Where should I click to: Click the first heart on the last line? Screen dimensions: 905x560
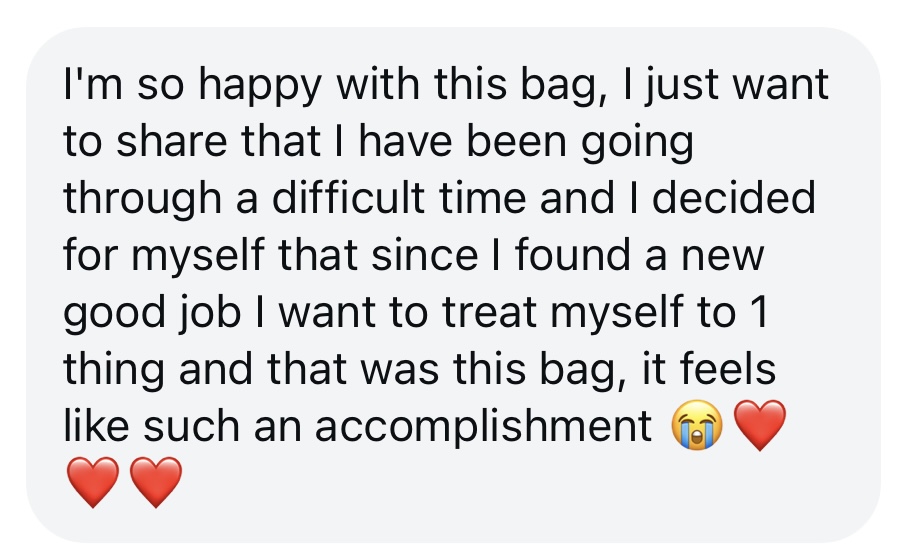[93, 483]
